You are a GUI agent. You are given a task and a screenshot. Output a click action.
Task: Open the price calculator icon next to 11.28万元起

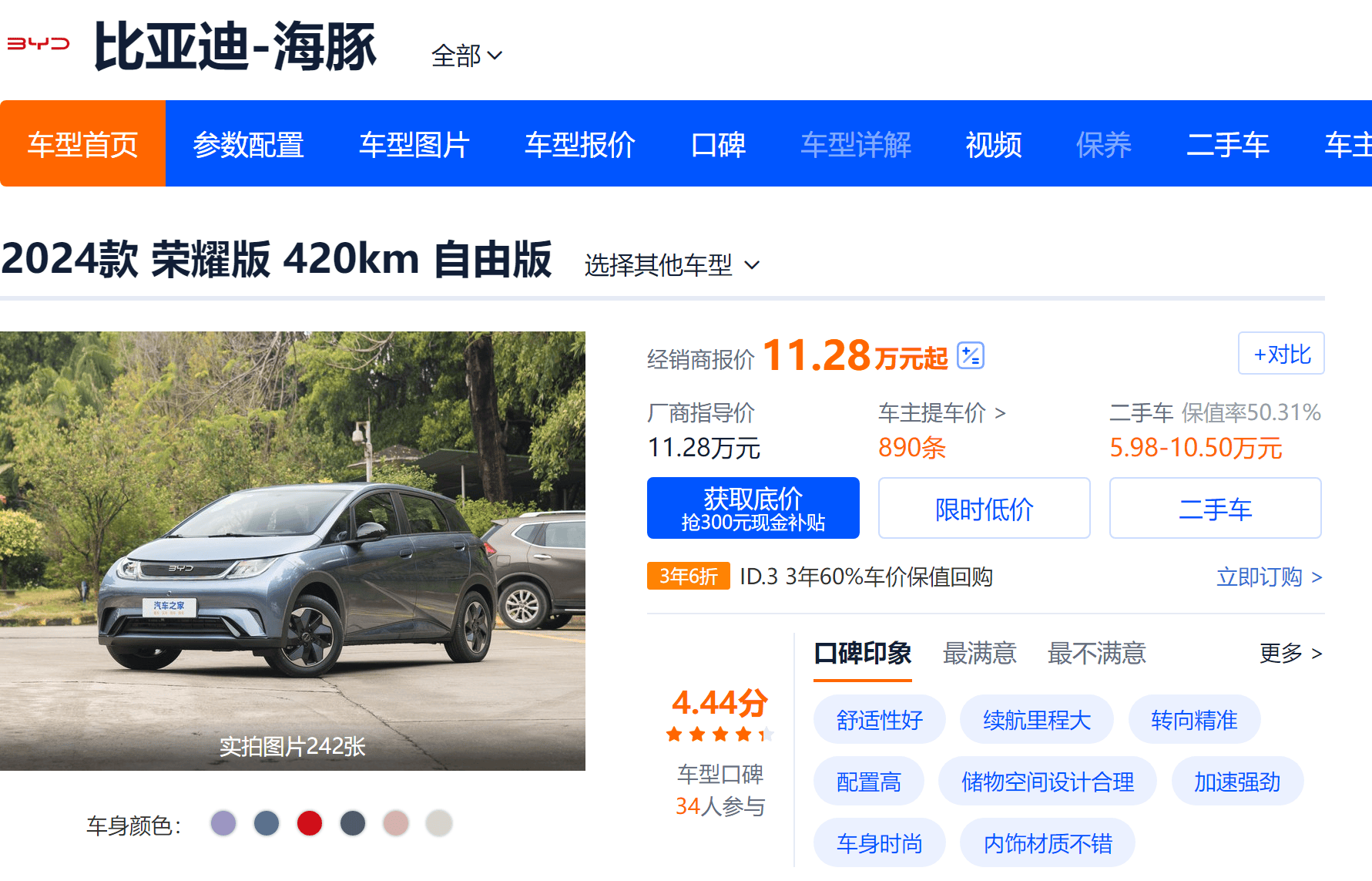(971, 355)
